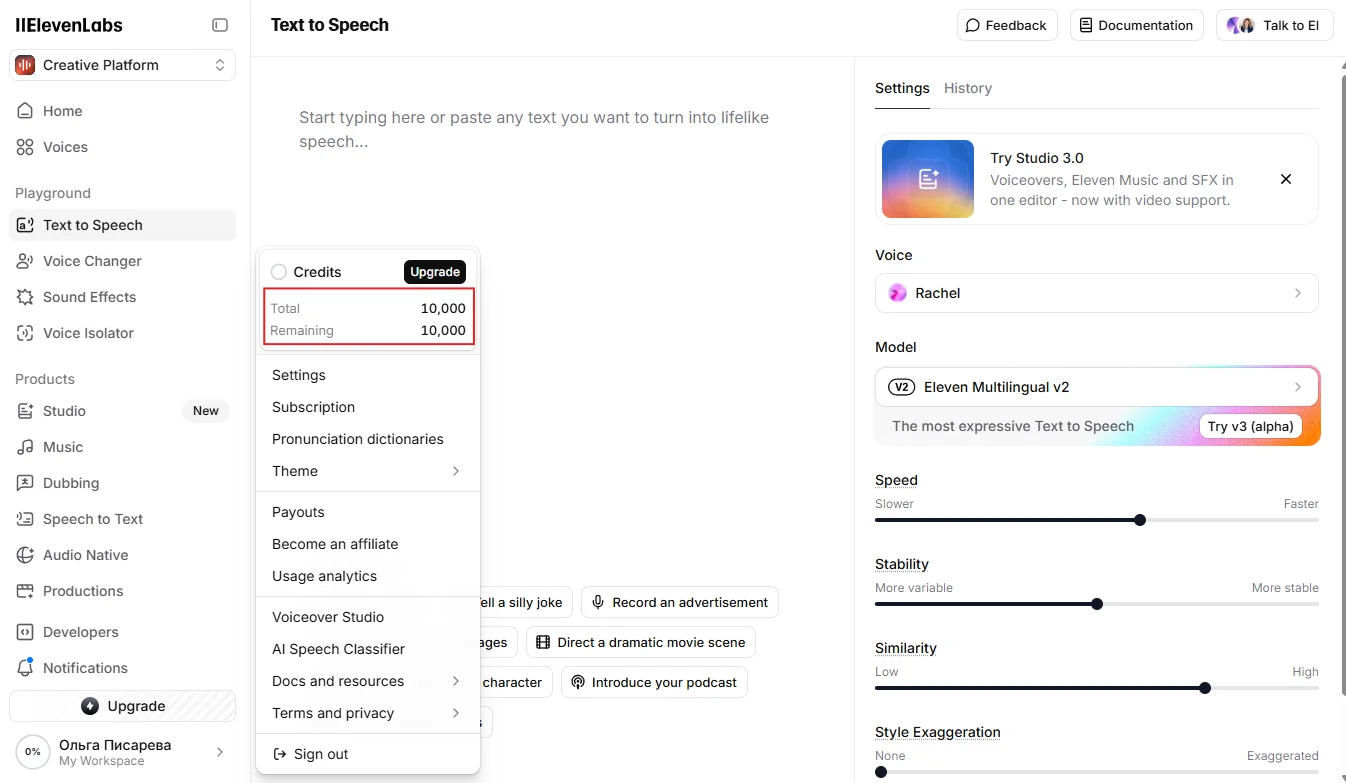Collapse the sidebar with the panel icon

(x=220, y=25)
